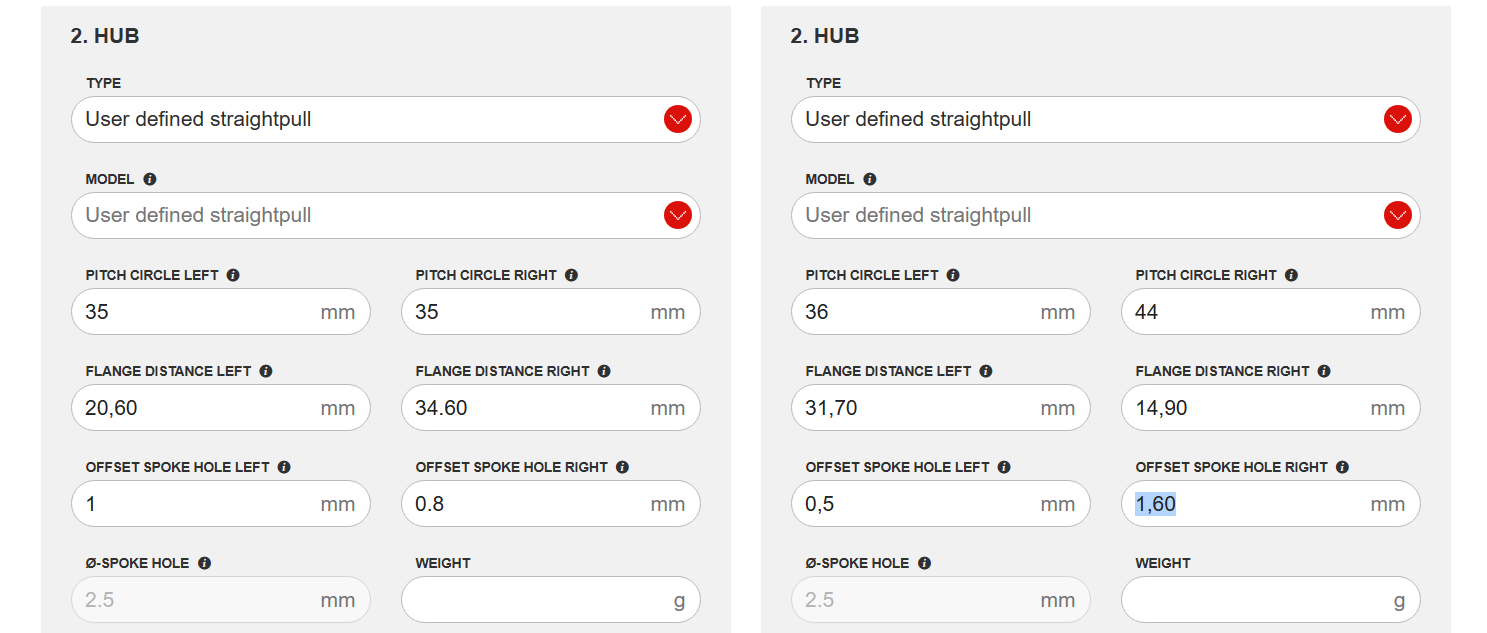Click info icon by left panel Flange Distance Left
The width and height of the screenshot is (1487, 633).
click(266, 371)
